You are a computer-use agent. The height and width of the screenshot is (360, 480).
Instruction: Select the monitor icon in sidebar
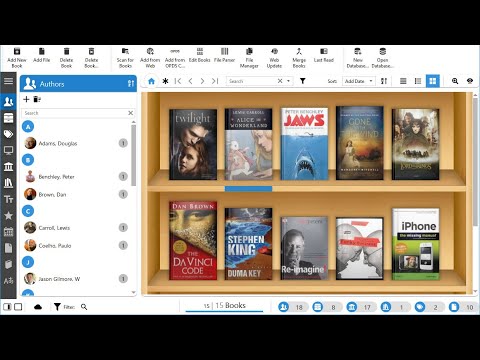tap(8, 150)
